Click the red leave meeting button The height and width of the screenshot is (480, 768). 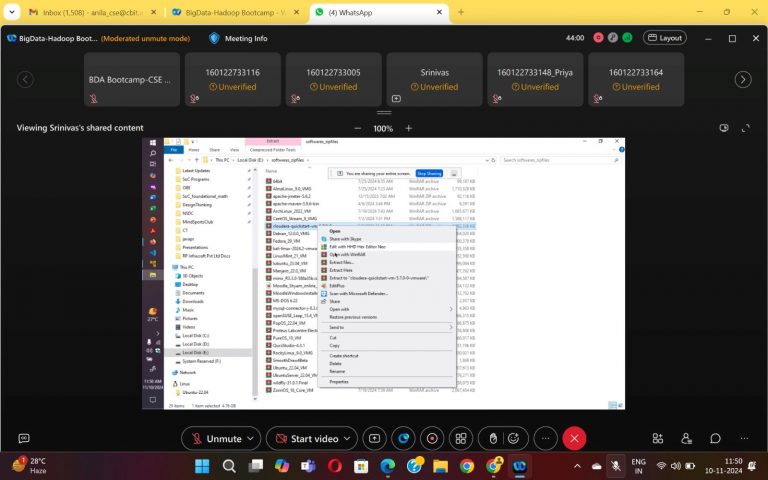[x=574, y=439]
